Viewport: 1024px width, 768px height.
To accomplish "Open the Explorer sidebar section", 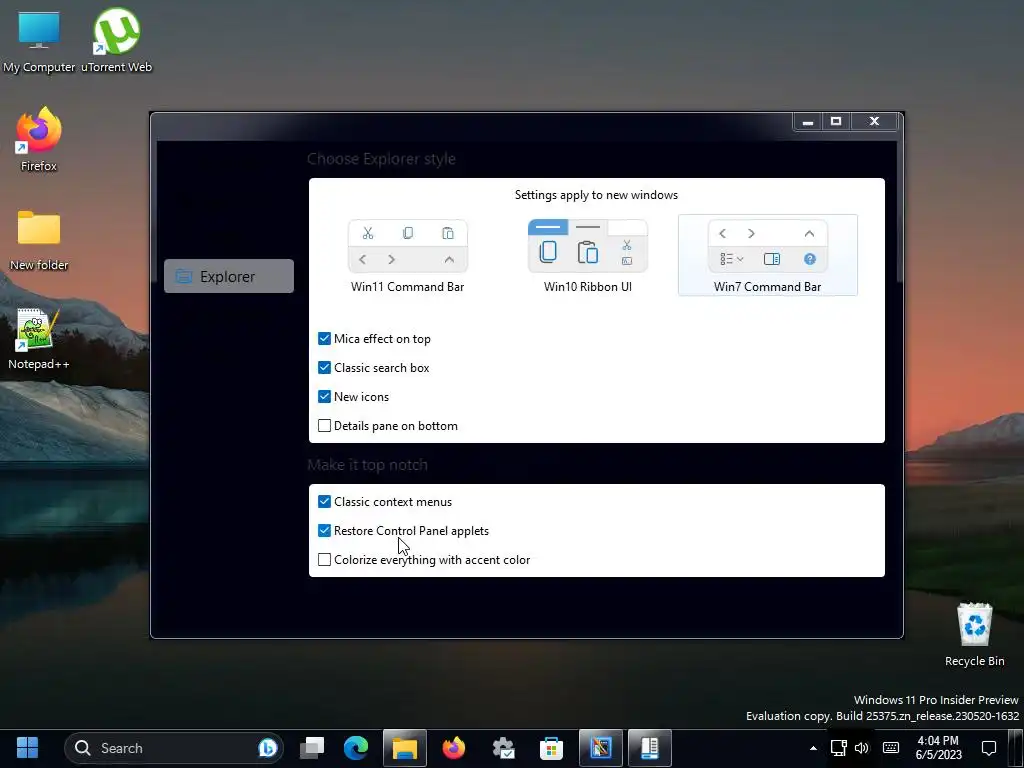I will tap(229, 276).
